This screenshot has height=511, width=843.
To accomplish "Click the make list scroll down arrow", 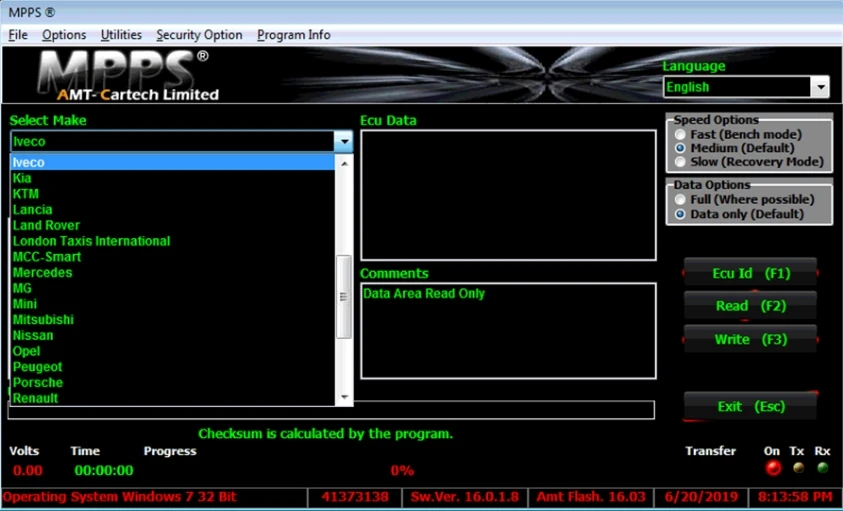I will [344, 397].
